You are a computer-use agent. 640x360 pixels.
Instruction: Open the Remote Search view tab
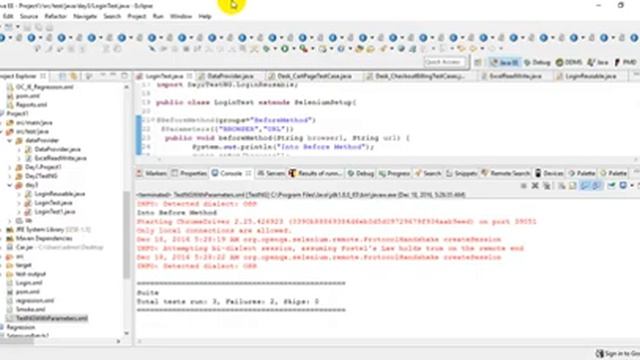(x=506, y=173)
